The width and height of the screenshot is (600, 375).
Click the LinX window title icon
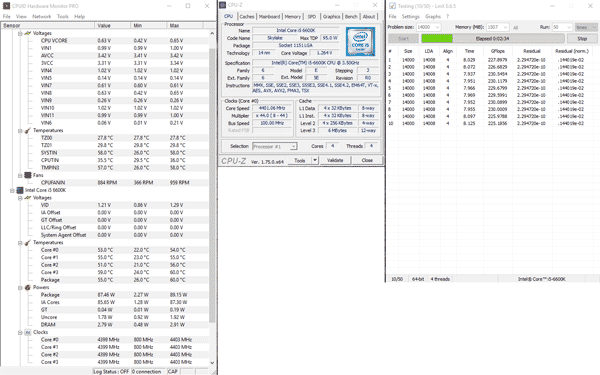392,6
